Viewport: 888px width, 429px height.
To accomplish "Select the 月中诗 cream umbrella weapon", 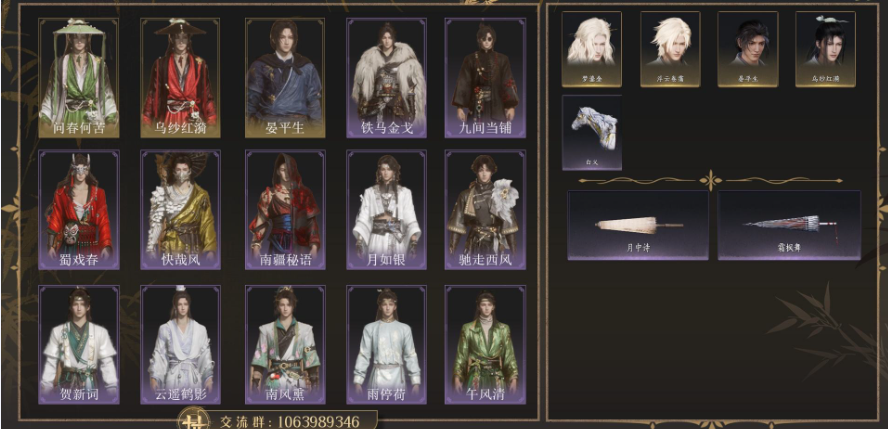I will click(638, 225).
